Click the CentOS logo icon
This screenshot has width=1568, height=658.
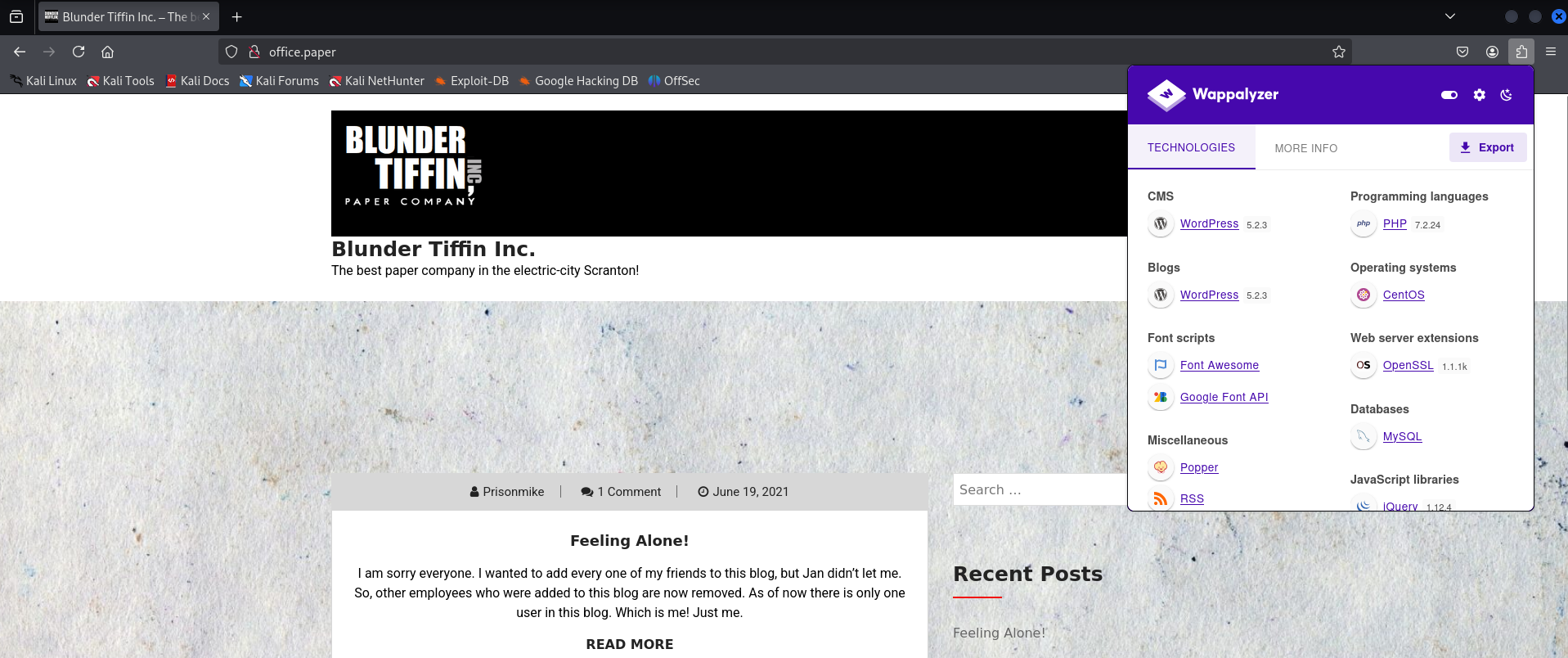click(1364, 295)
